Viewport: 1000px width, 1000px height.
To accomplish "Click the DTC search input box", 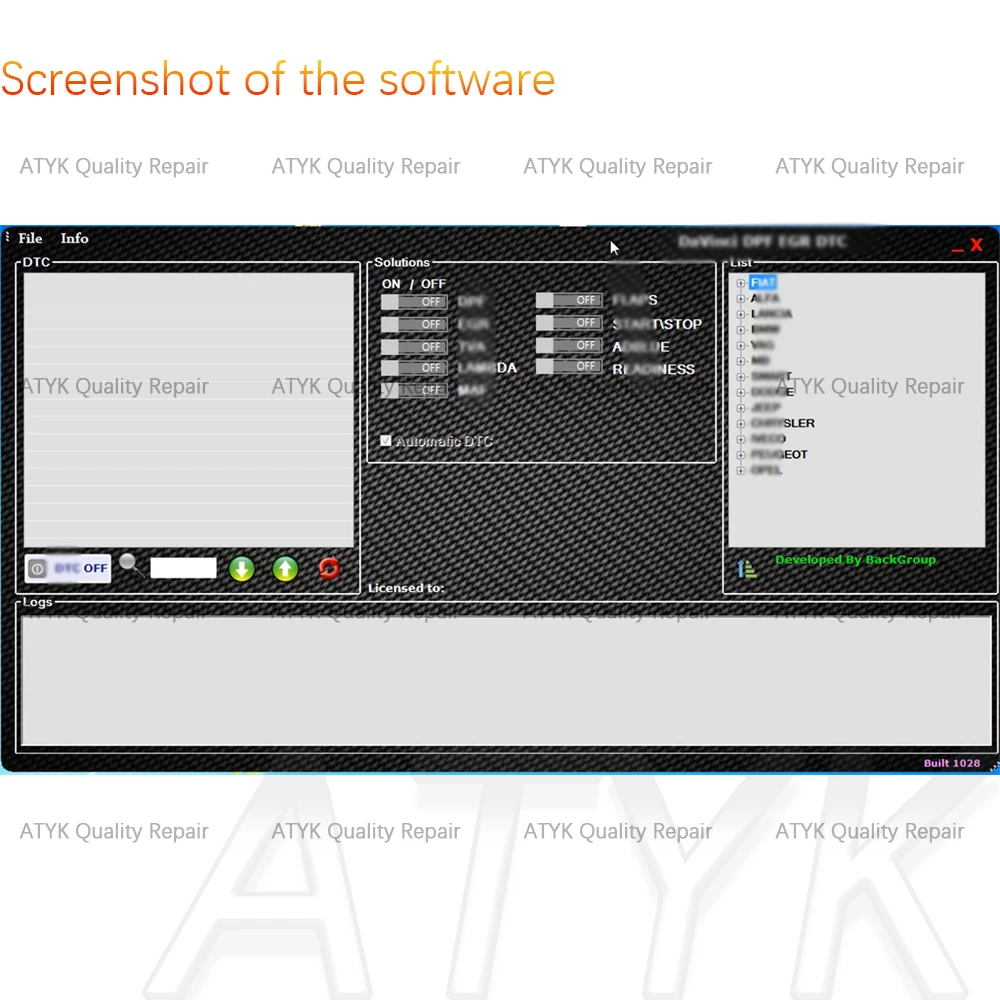I will (183, 568).
